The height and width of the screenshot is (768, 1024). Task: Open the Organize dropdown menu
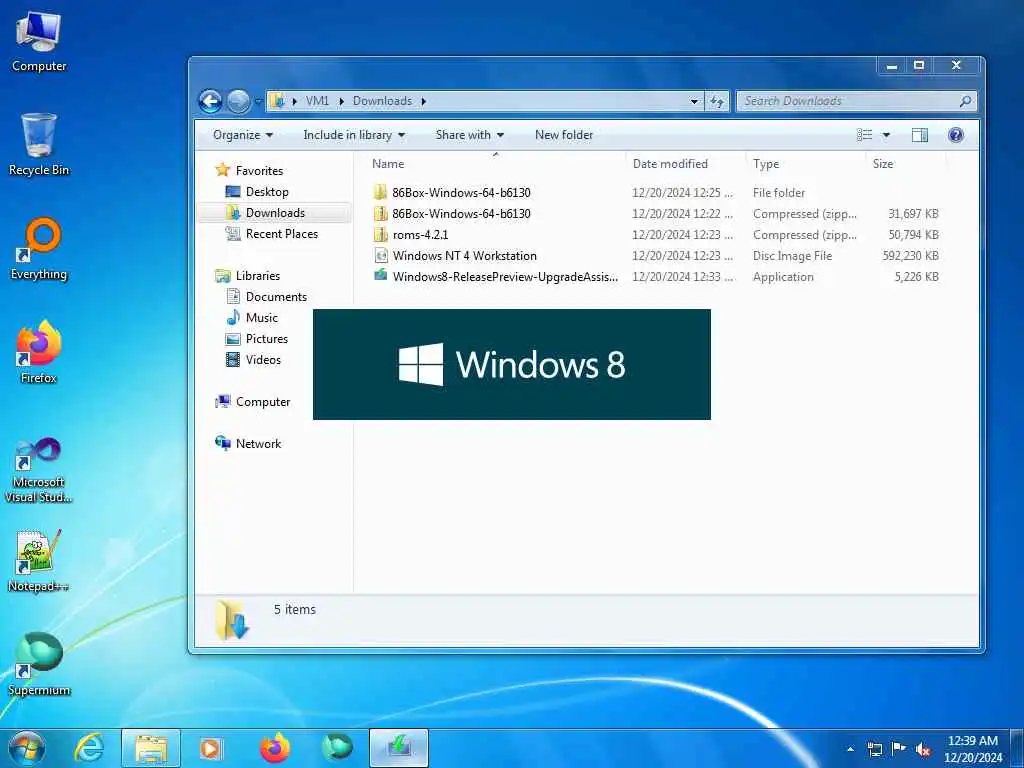[x=242, y=135]
